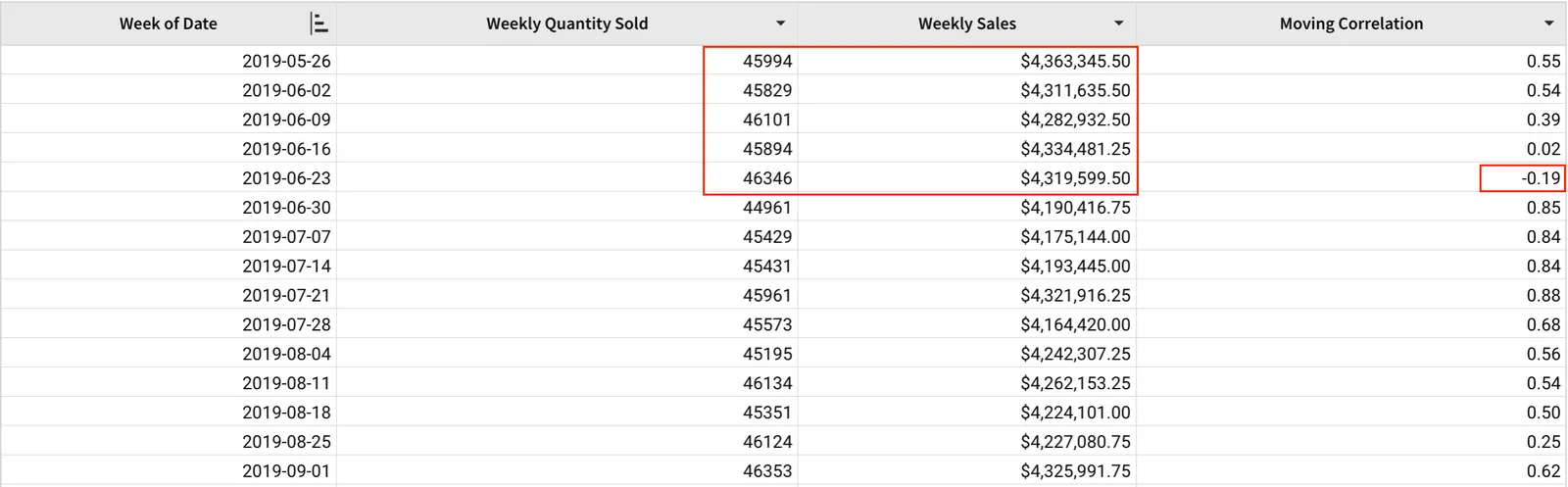Screen dimensions: 1568x487
Task: Click sales cell $4,363,345.50
Action: tap(967, 61)
